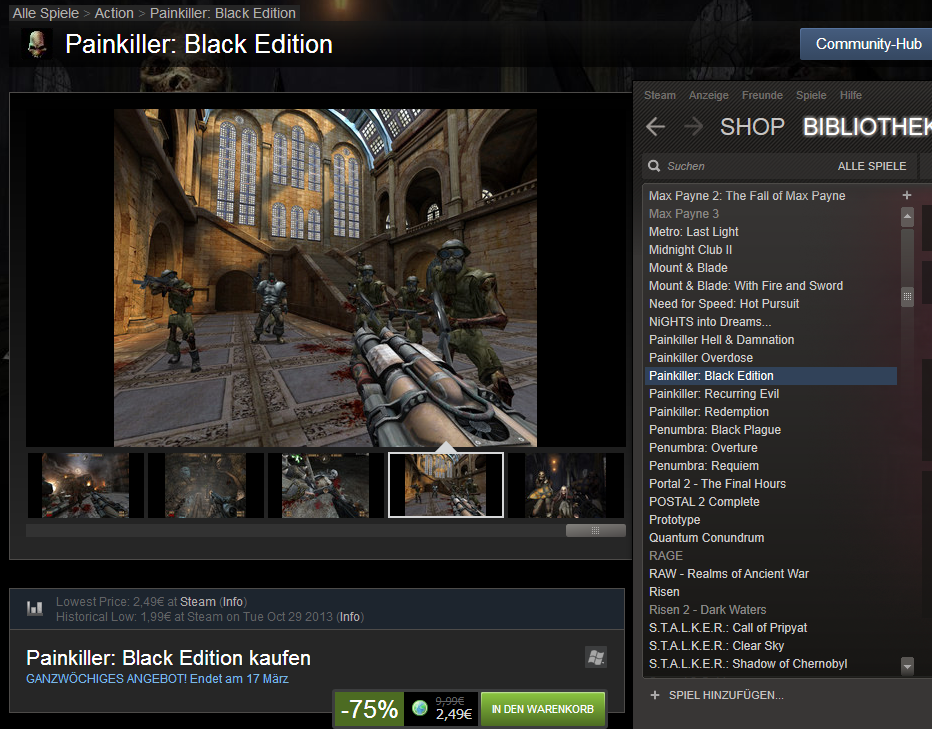
Task: Select Penumbra: Overture in library
Action: pyautogui.click(x=703, y=448)
